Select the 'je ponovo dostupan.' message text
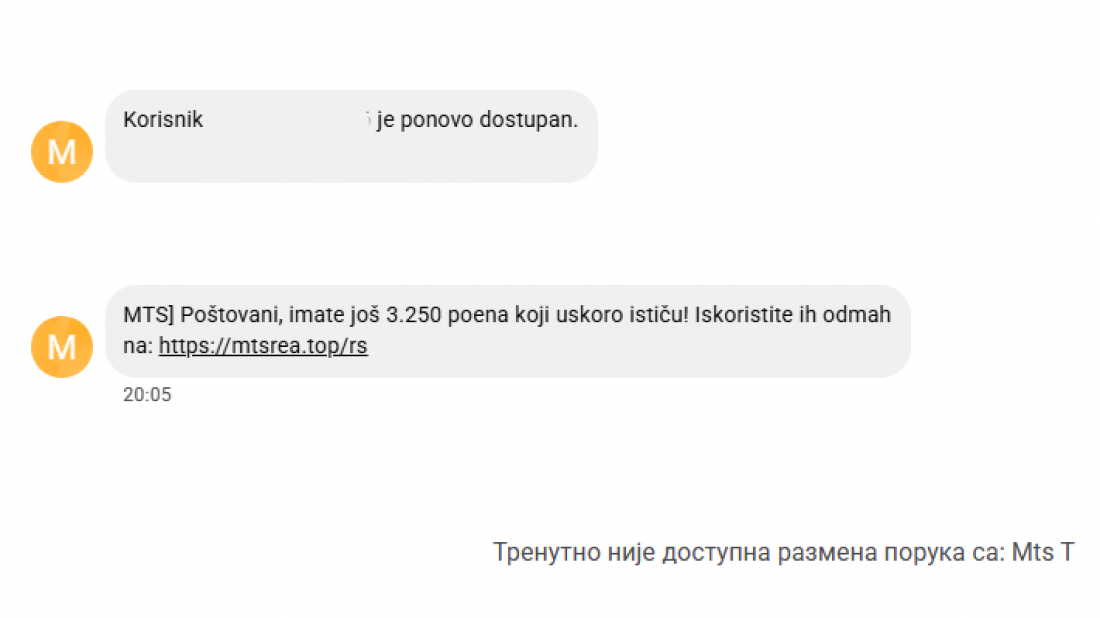The image size is (1100, 618). pos(477,120)
